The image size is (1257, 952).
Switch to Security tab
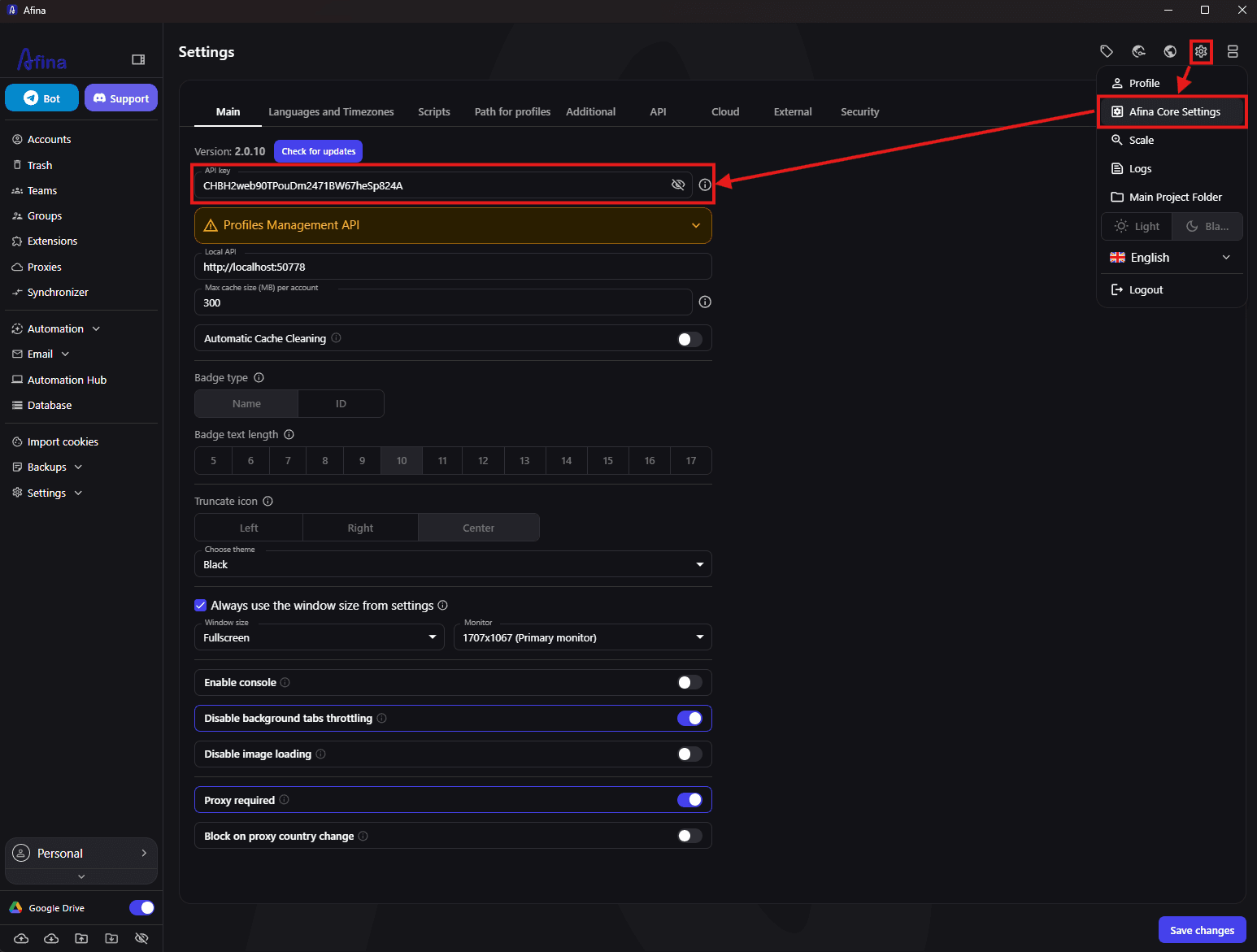click(860, 111)
